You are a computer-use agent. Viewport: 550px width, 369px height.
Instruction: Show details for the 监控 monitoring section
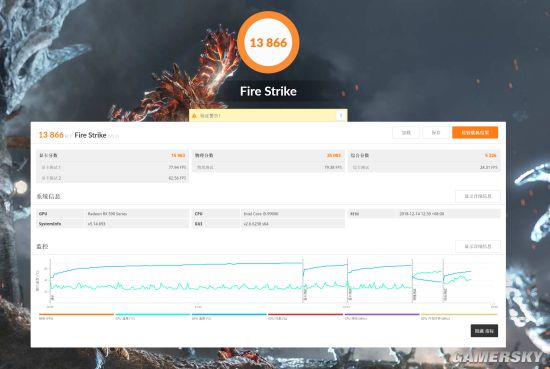pyautogui.click(x=478, y=246)
